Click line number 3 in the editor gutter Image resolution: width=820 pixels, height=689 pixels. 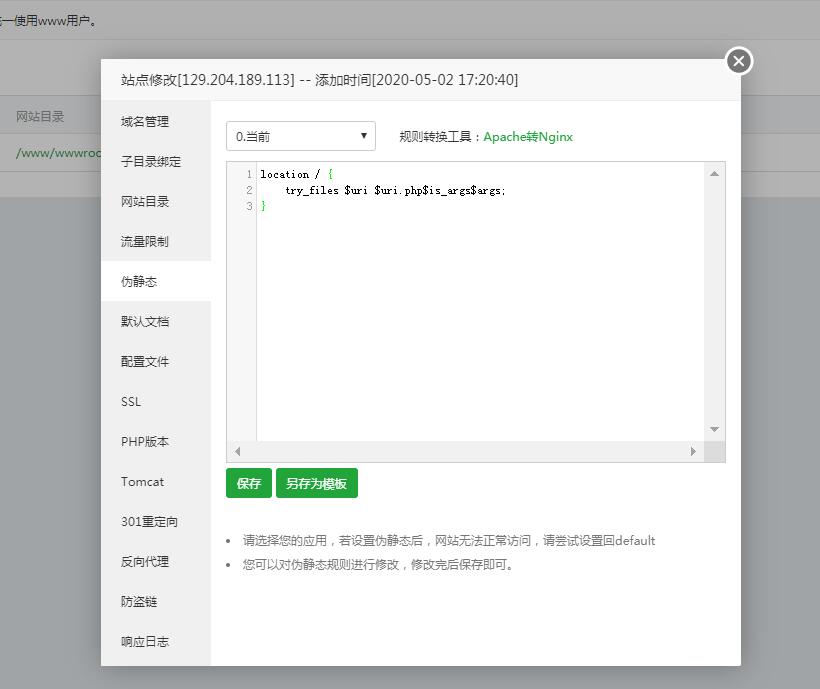pyautogui.click(x=249, y=206)
